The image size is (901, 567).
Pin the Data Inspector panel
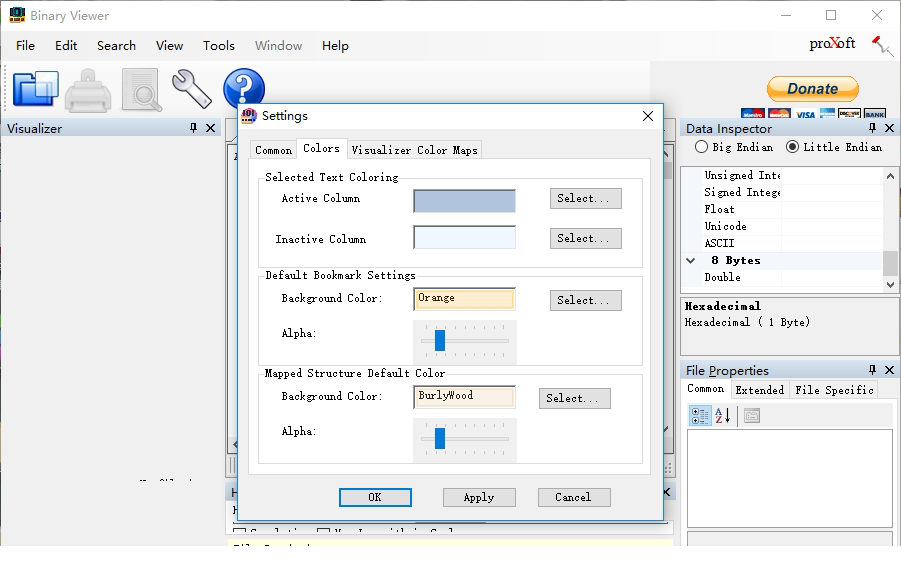[x=872, y=128]
